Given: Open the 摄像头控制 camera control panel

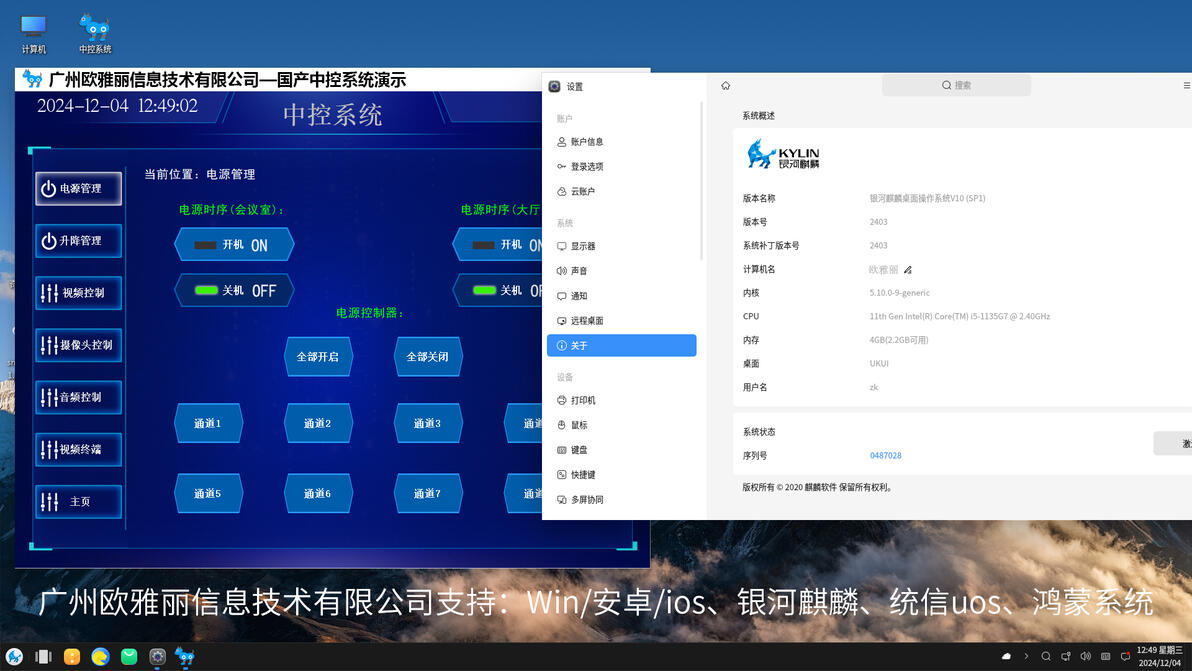Looking at the screenshot, I should (78, 344).
